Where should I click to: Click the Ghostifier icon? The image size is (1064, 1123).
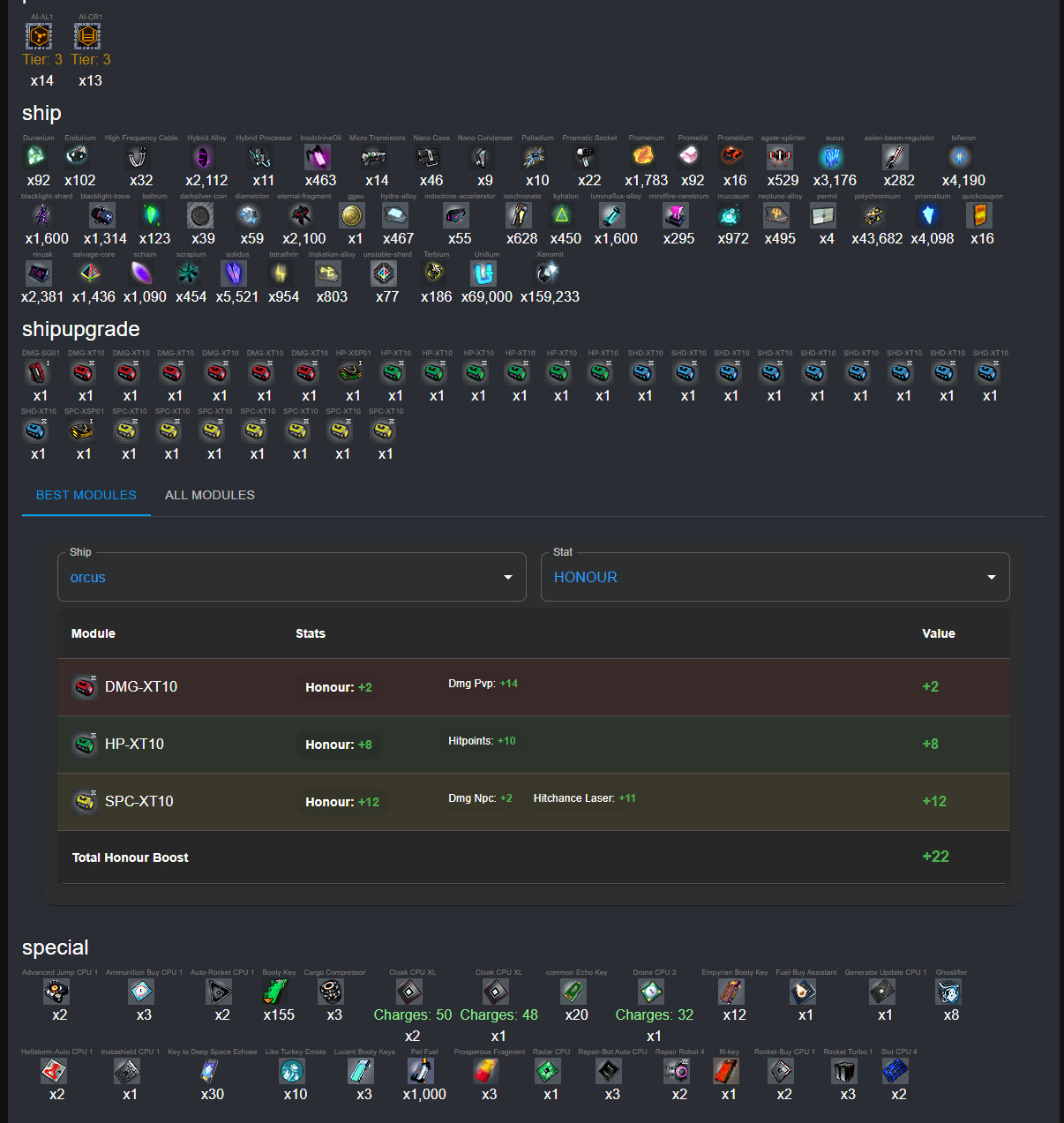(948, 992)
